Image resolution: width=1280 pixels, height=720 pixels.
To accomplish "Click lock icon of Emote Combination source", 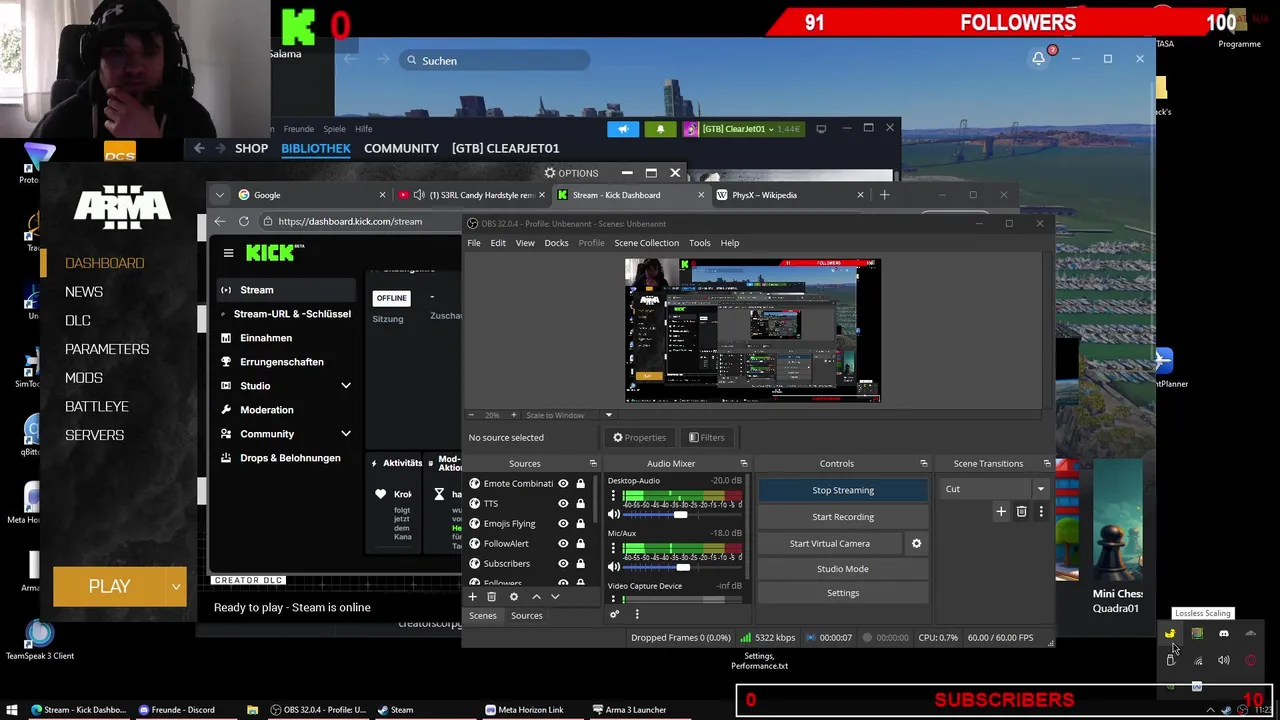I will tap(580, 484).
